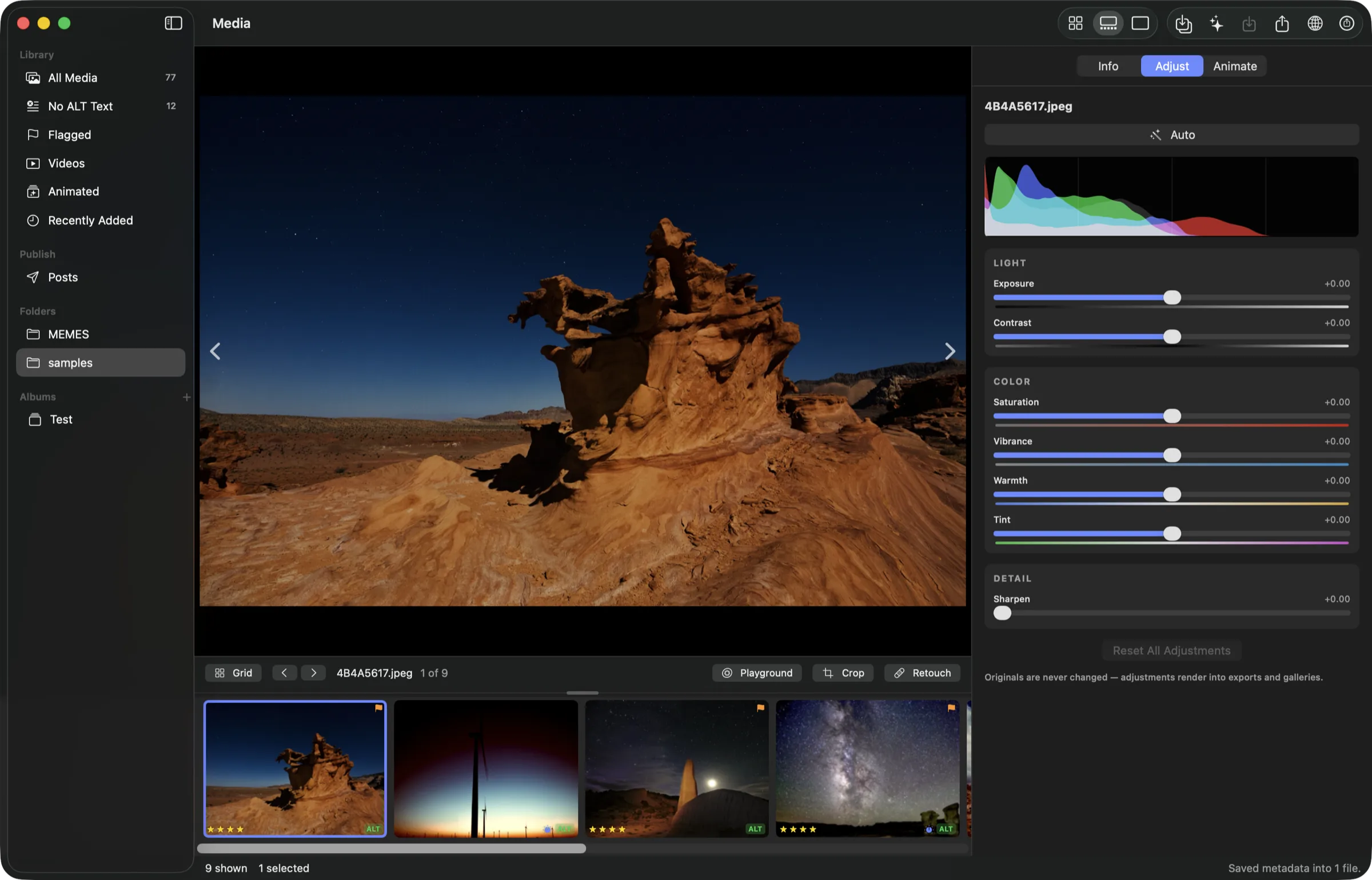Click the ALT badge on Milky Way thumbnail
Screen dimensions: 1372x880
point(946,829)
